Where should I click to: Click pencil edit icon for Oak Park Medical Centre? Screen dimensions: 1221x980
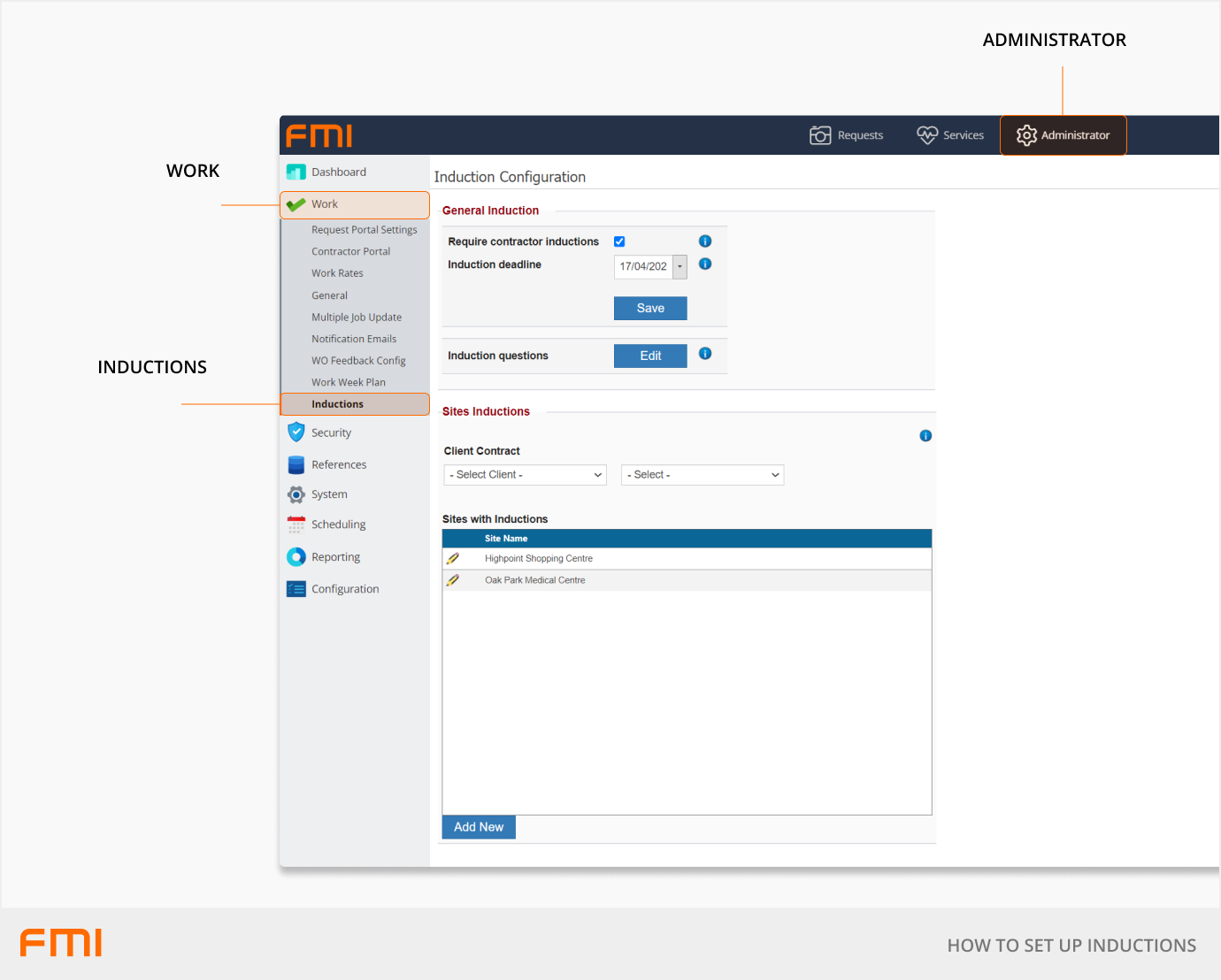[x=453, y=580]
